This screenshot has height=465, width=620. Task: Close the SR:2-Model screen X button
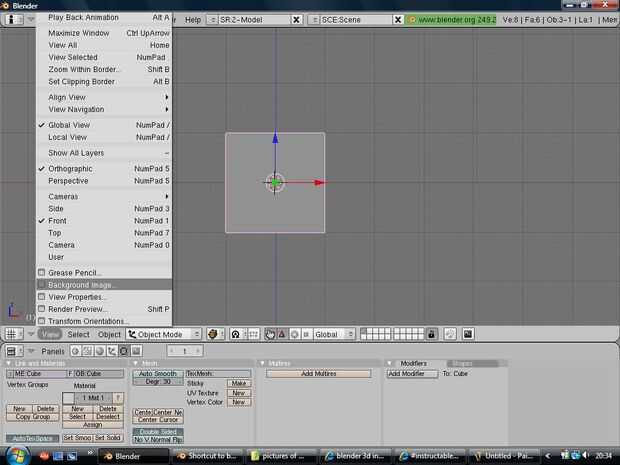pyautogui.click(x=296, y=20)
